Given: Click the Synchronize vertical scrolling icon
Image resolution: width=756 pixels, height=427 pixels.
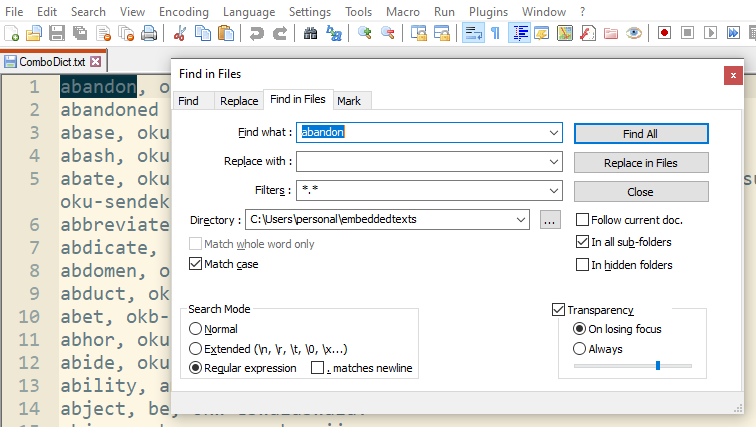Looking at the screenshot, I should (418, 33).
